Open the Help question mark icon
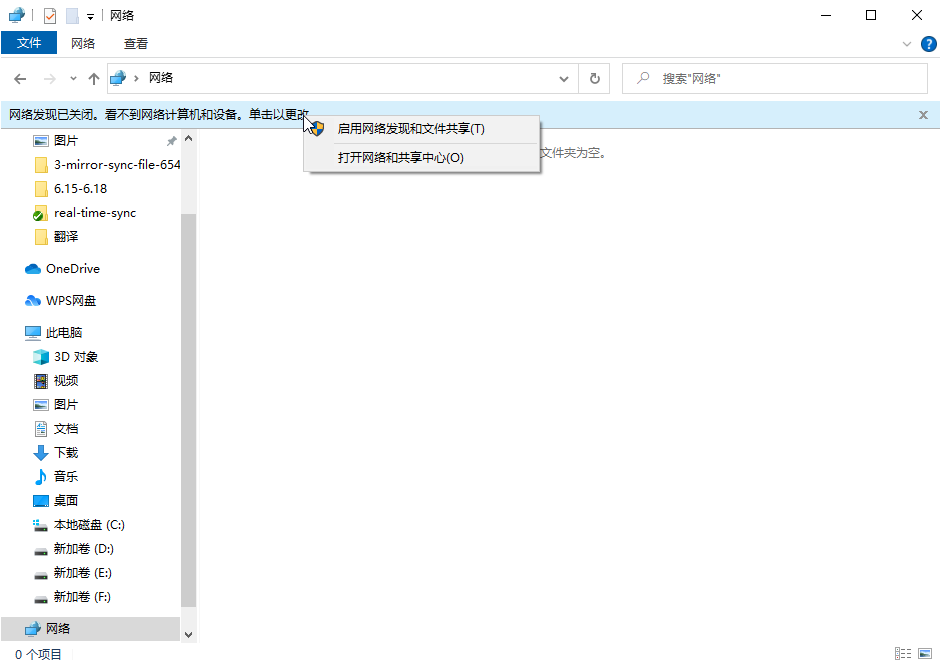Image resolution: width=941 pixels, height=667 pixels. pyautogui.click(x=927, y=44)
